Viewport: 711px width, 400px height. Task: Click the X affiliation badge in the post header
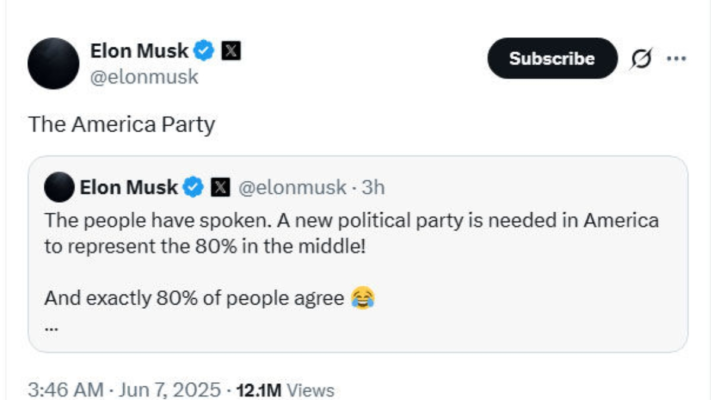(230, 49)
